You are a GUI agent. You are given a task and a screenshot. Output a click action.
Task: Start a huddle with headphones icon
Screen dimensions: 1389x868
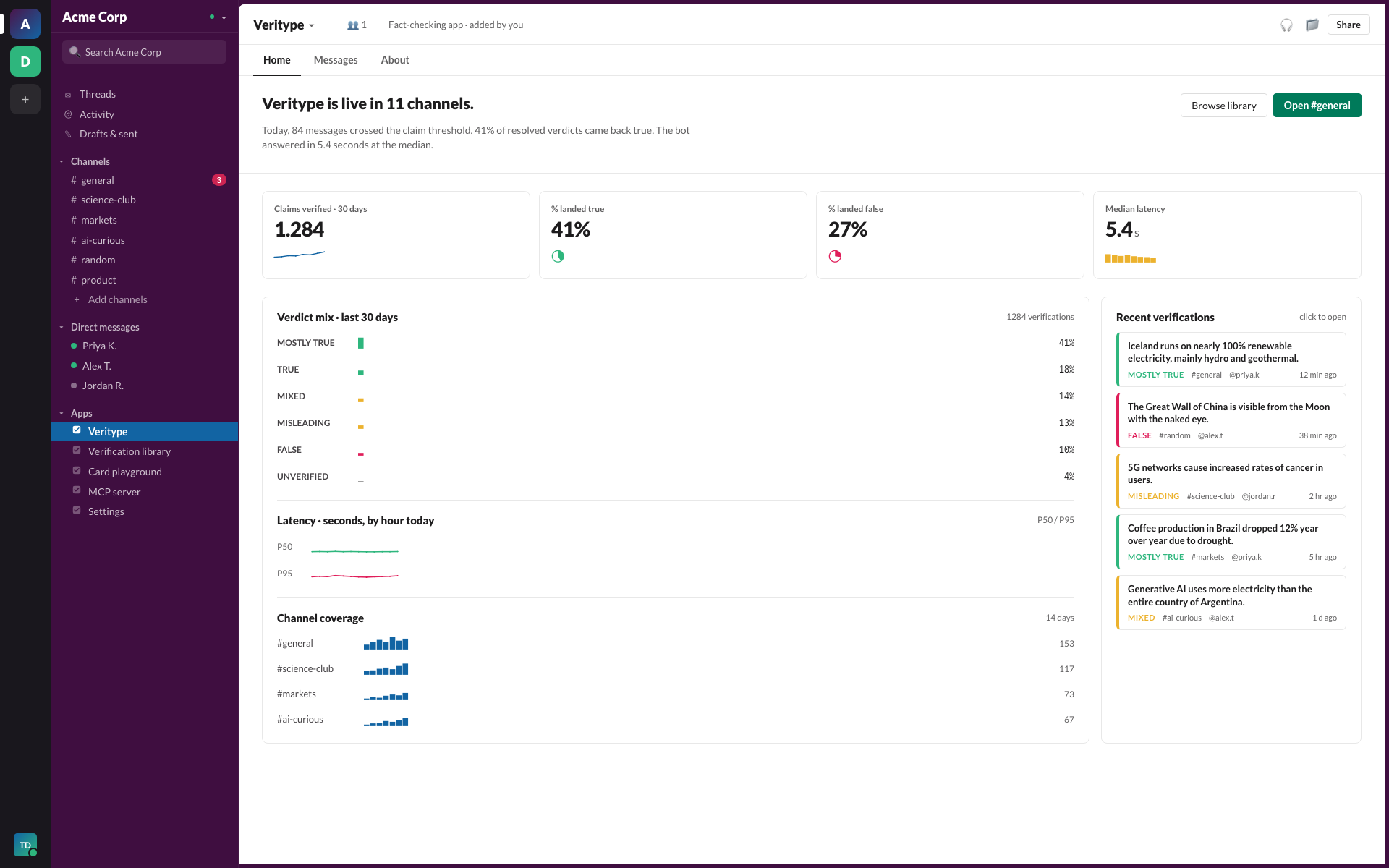tap(1286, 25)
